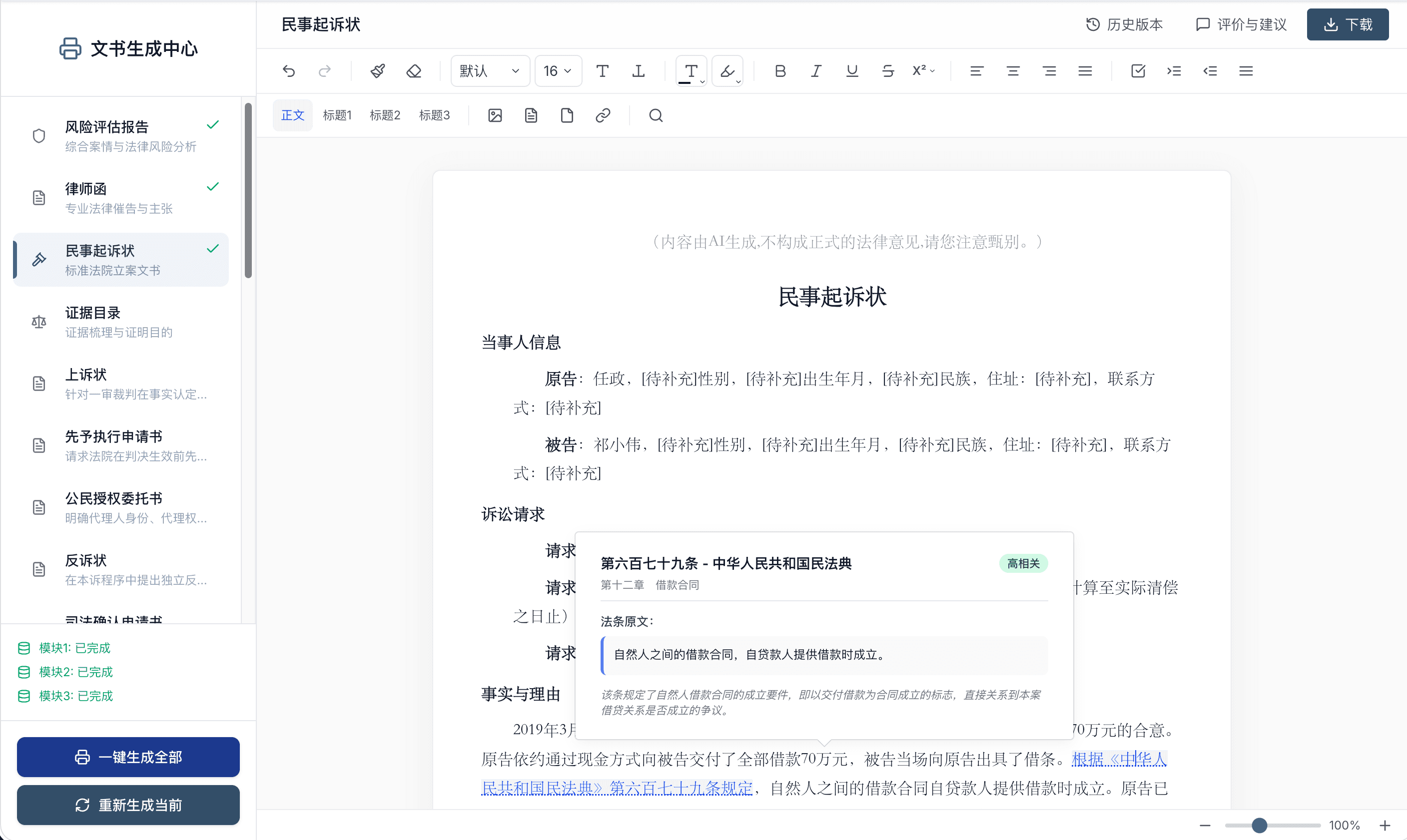Select the format painter brush
Screen dimensions: 1407x840
tap(378, 71)
